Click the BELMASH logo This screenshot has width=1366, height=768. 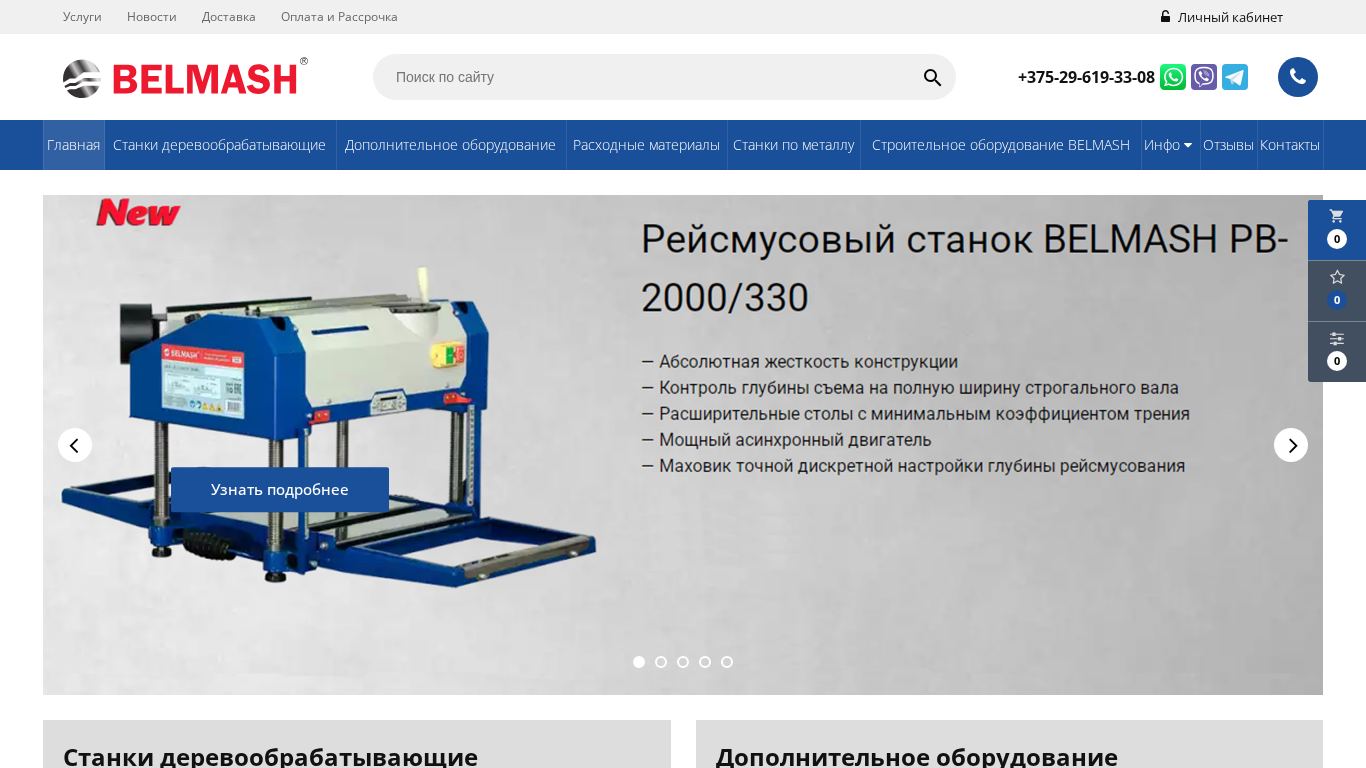pyautogui.click(x=185, y=78)
